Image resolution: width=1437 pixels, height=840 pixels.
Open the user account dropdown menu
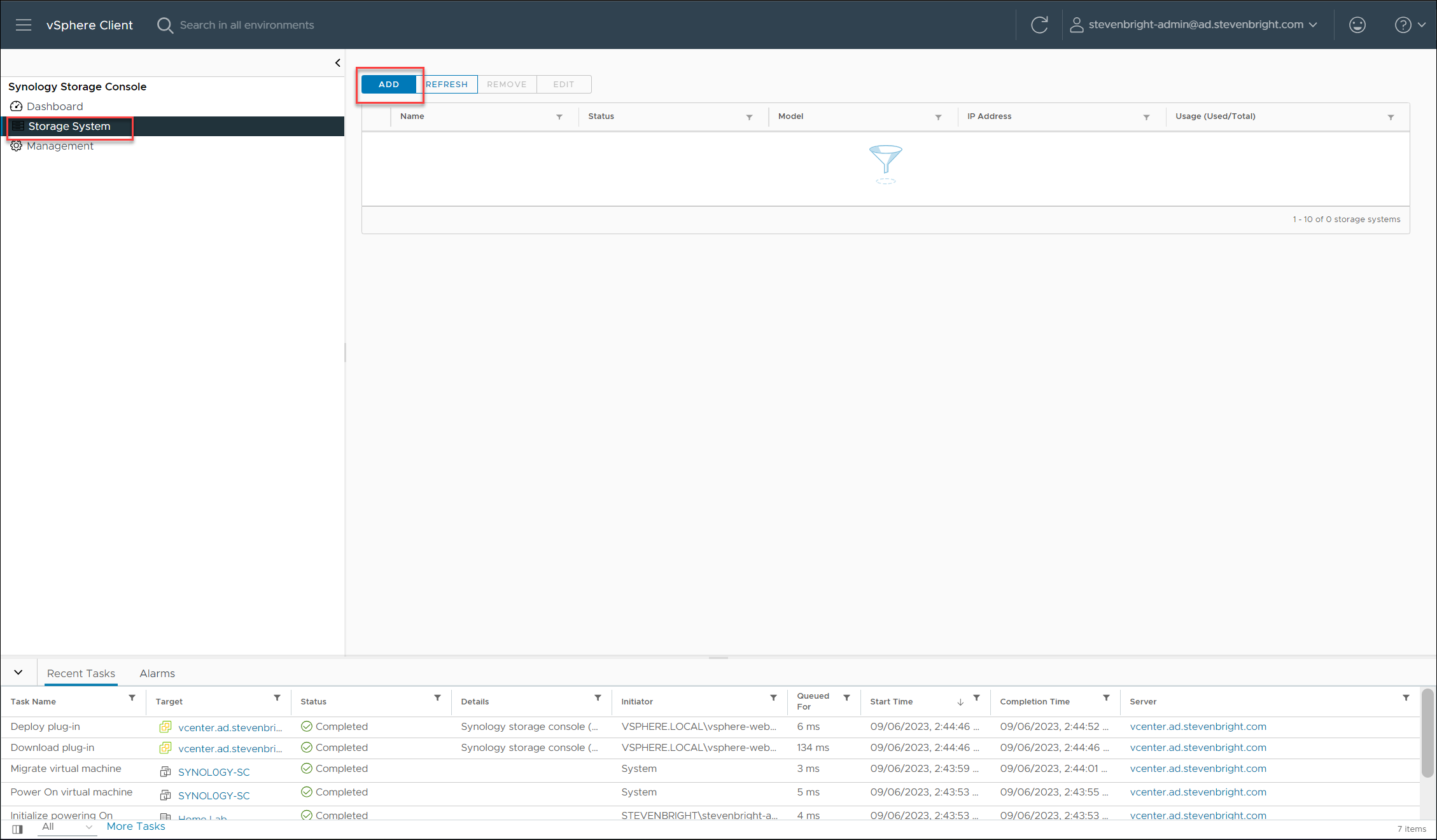[1193, 25]
